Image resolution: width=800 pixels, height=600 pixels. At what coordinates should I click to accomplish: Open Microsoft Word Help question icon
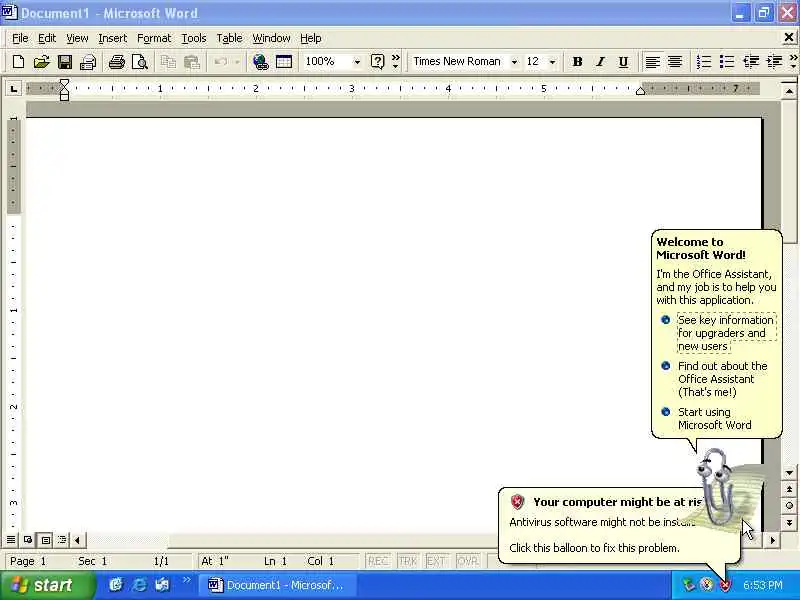coord(377,62)
